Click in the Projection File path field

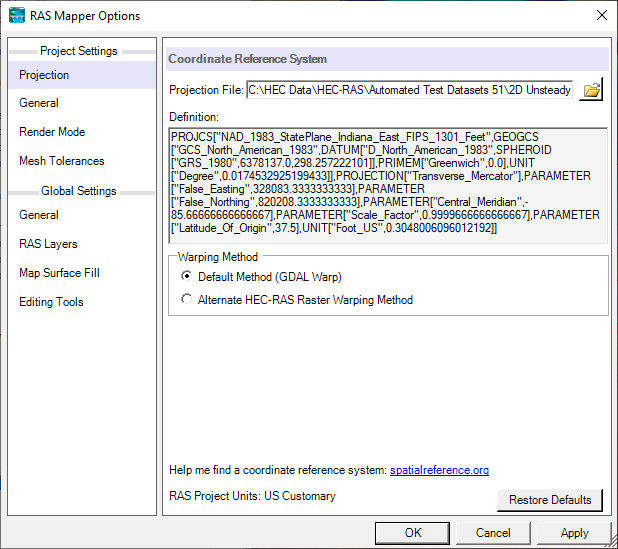pyautogui.click(x=410, y=90)
